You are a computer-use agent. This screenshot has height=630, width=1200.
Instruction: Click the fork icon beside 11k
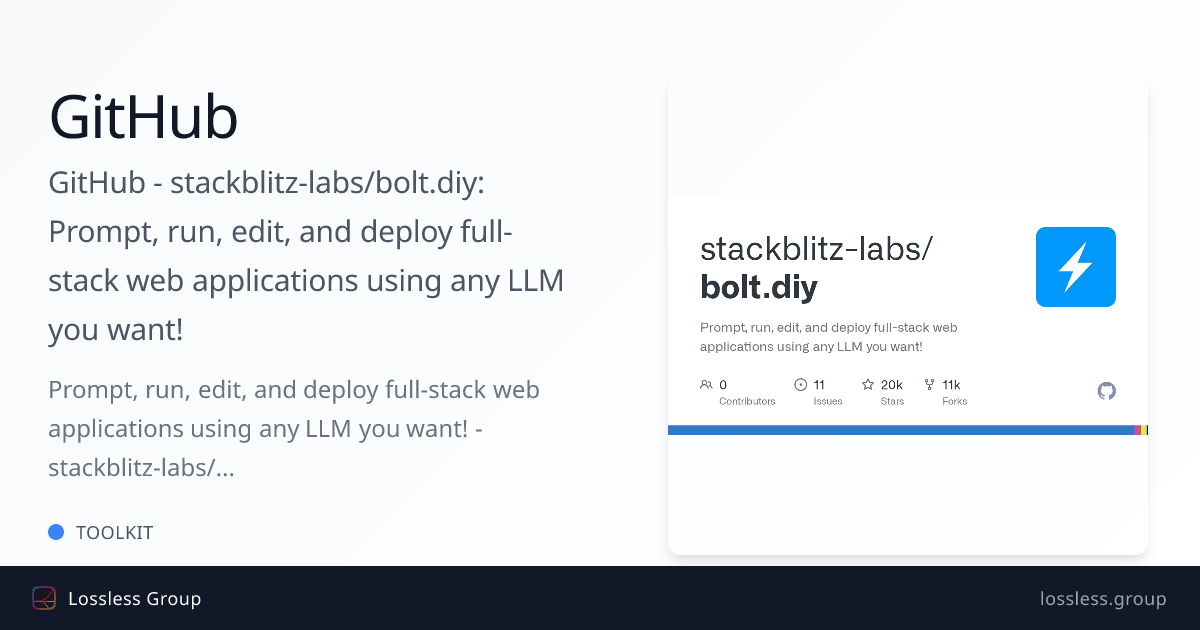coord(929,384)
